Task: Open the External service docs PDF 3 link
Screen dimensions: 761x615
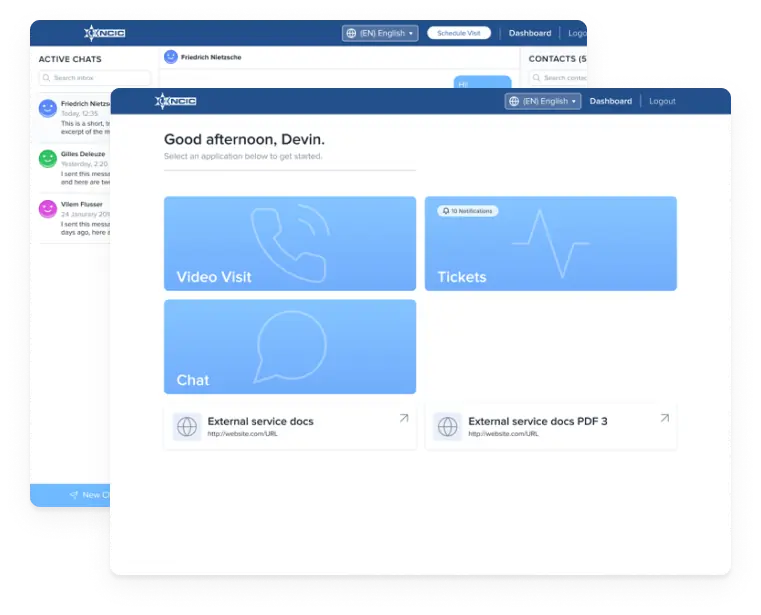Action: click(551, 427)
